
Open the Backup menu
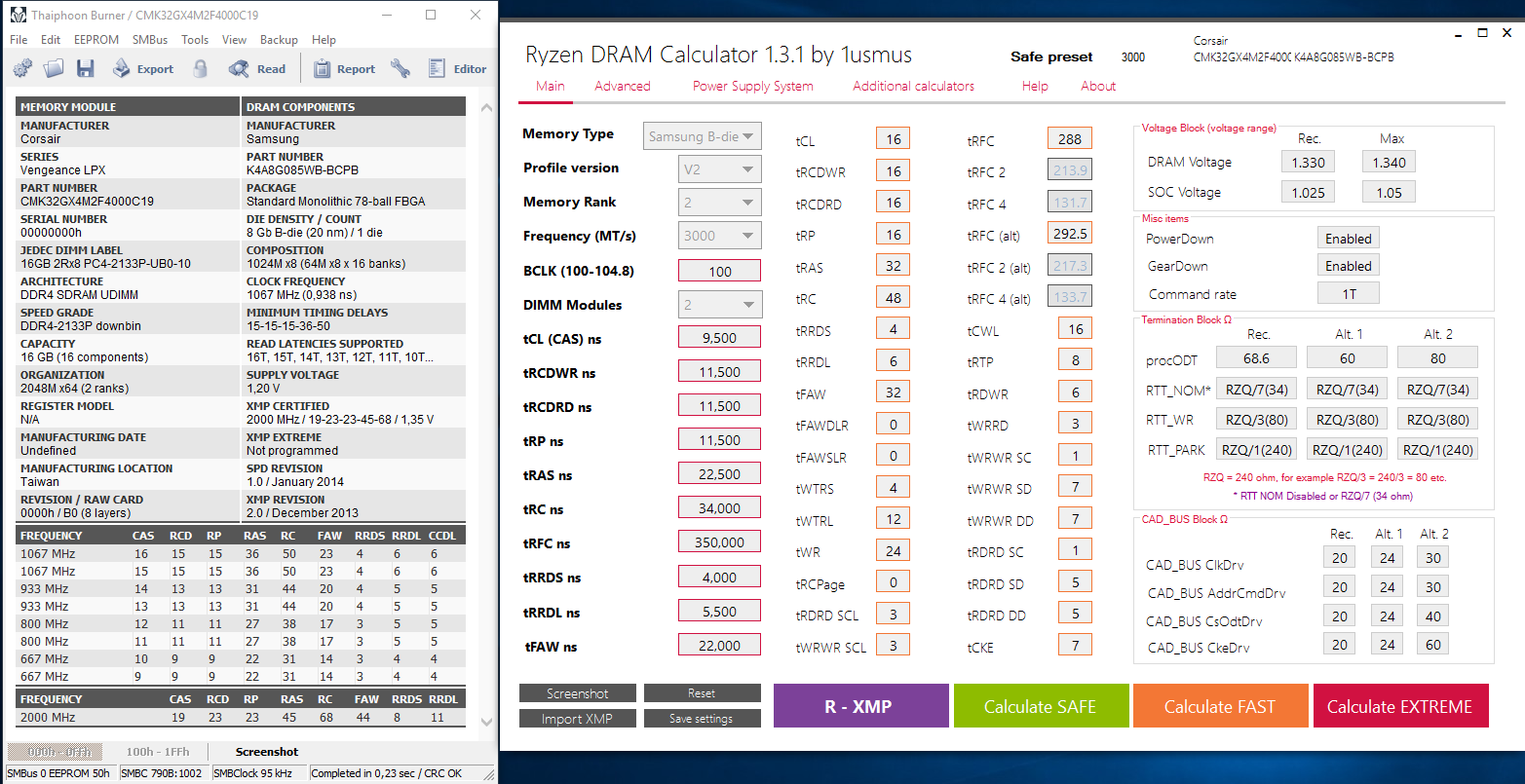tap(279, 40)
